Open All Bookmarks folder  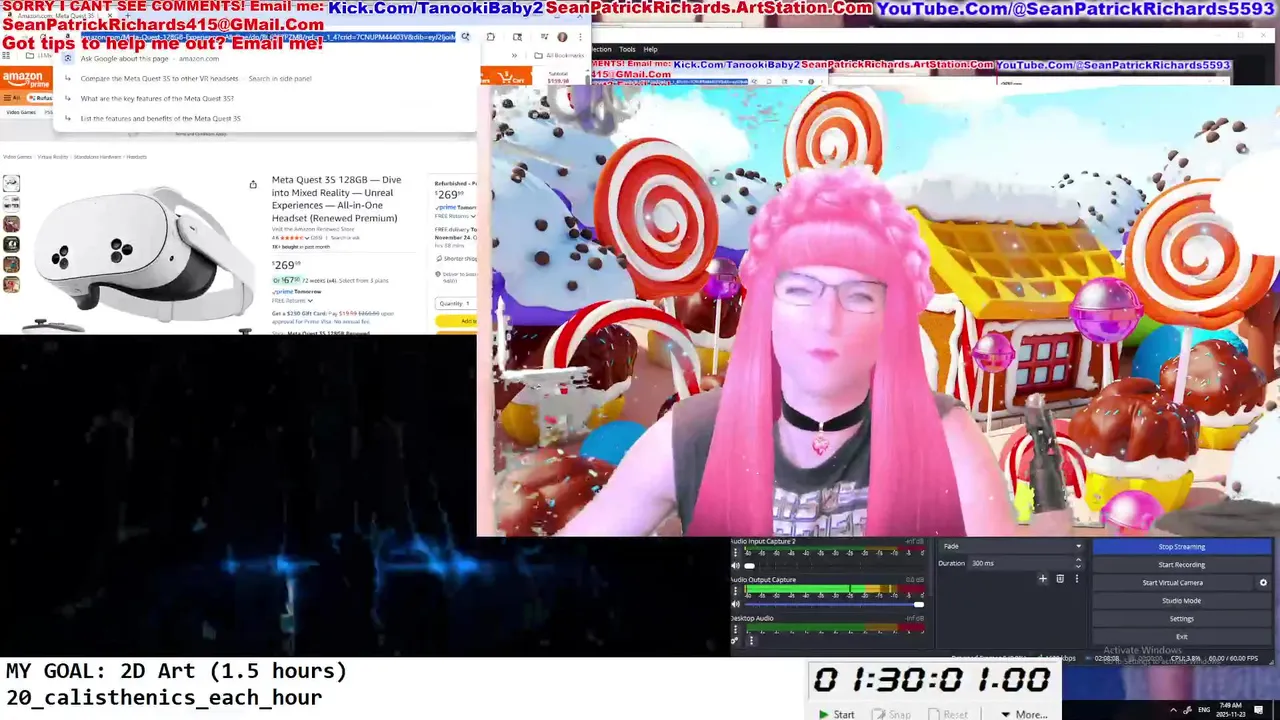(560, 55)
